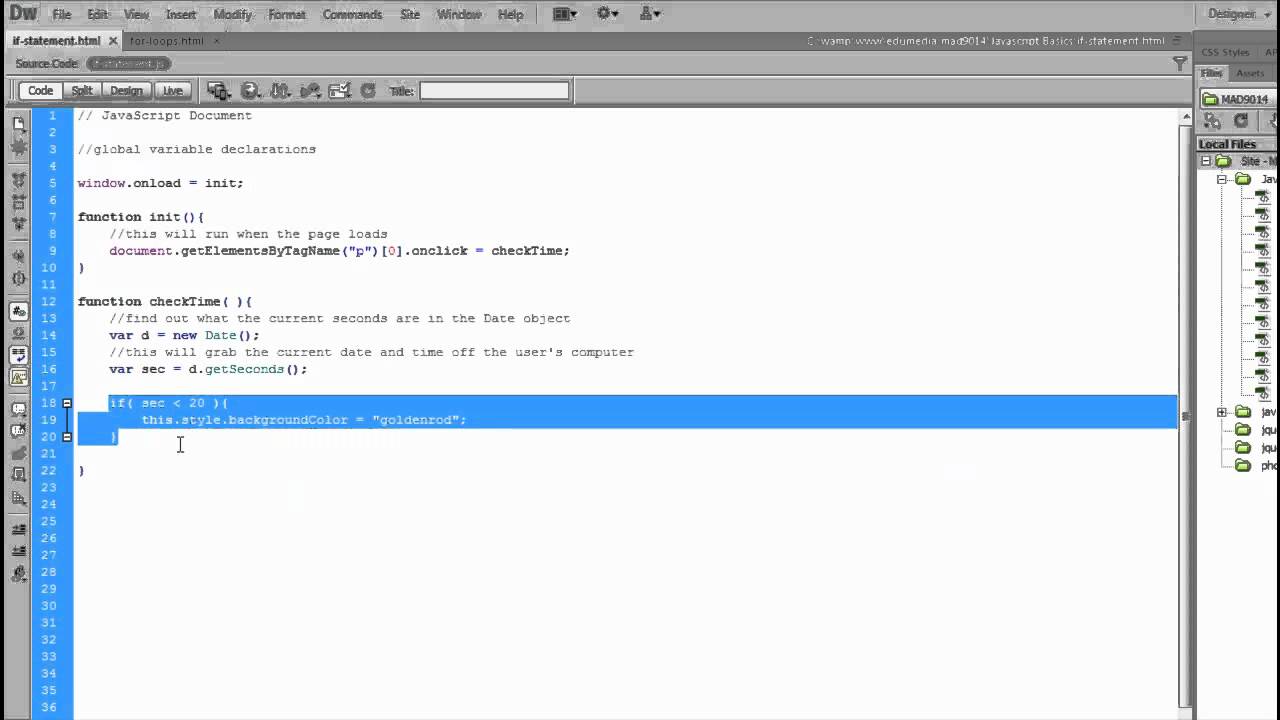Switch to the for-loops.html tab
Screen dimensions: 1280x720
(x=165, y=41)
